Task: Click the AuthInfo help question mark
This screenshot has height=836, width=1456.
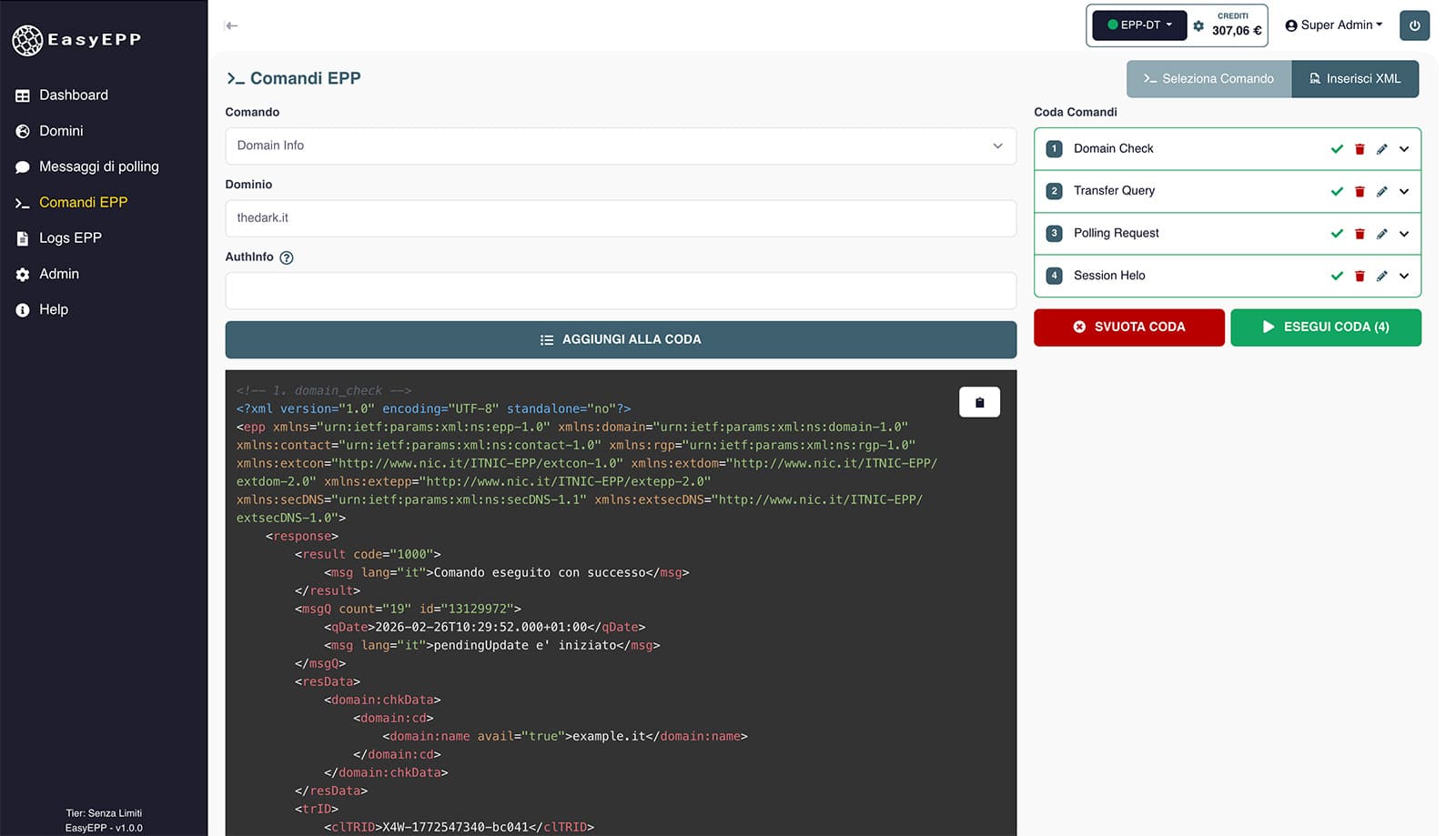Action: click(287, 257)
